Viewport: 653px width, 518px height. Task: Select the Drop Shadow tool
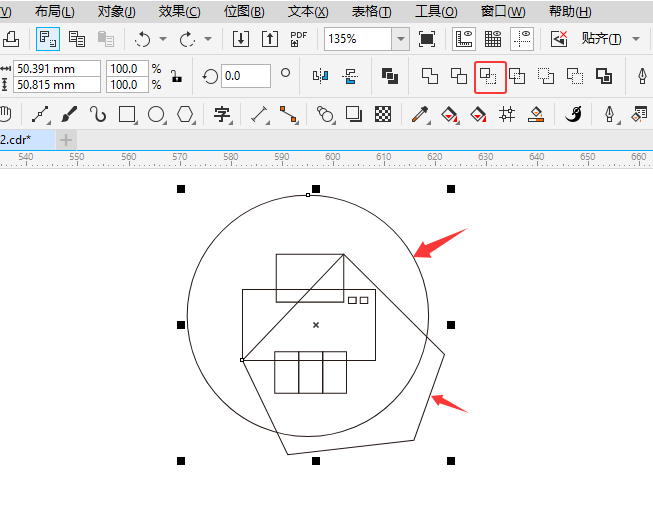pyautogui.click(x=354, y=114)
